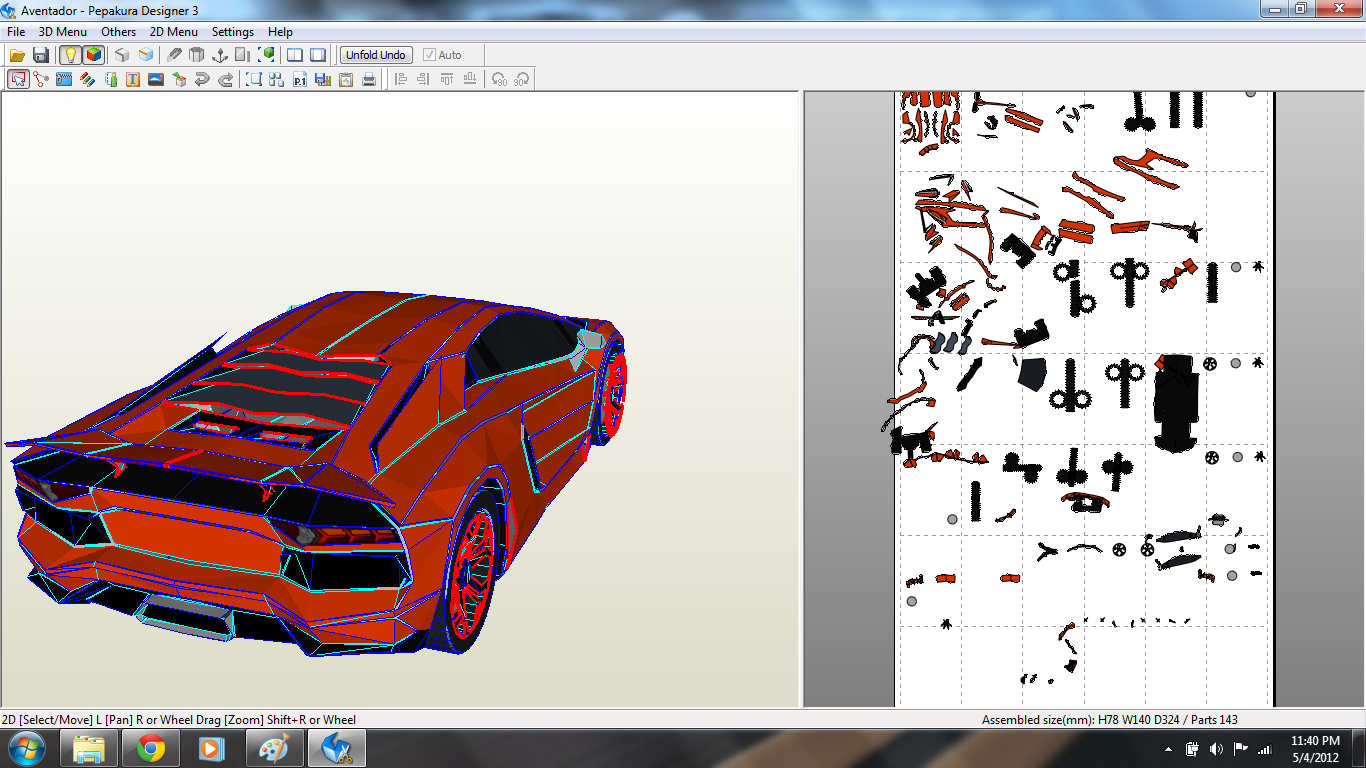The image size is (1366, 768).
Task: Click the gray open-box icon beside the anchor
Action: [197, 55]
